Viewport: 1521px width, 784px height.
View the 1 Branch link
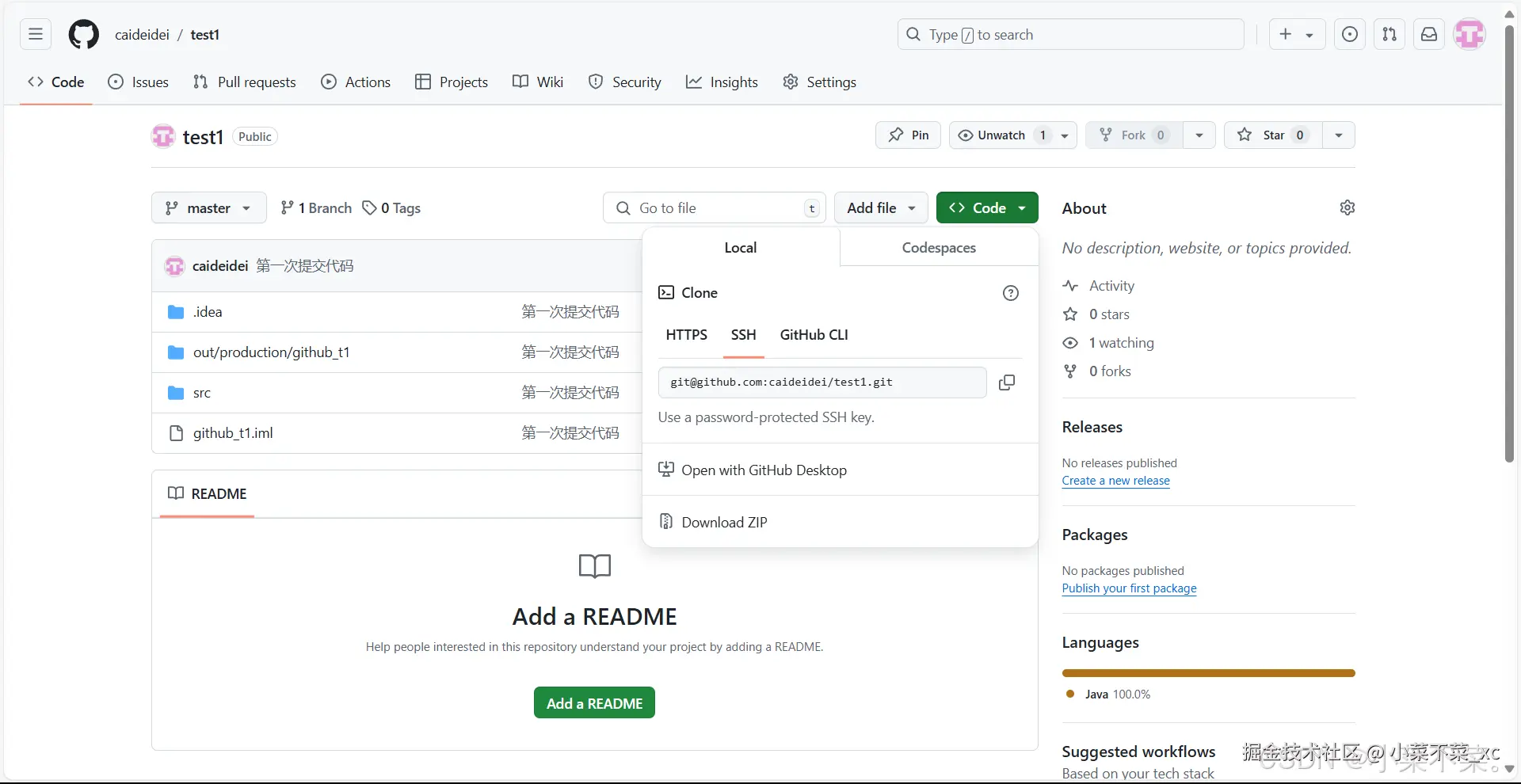coord(317,208)
